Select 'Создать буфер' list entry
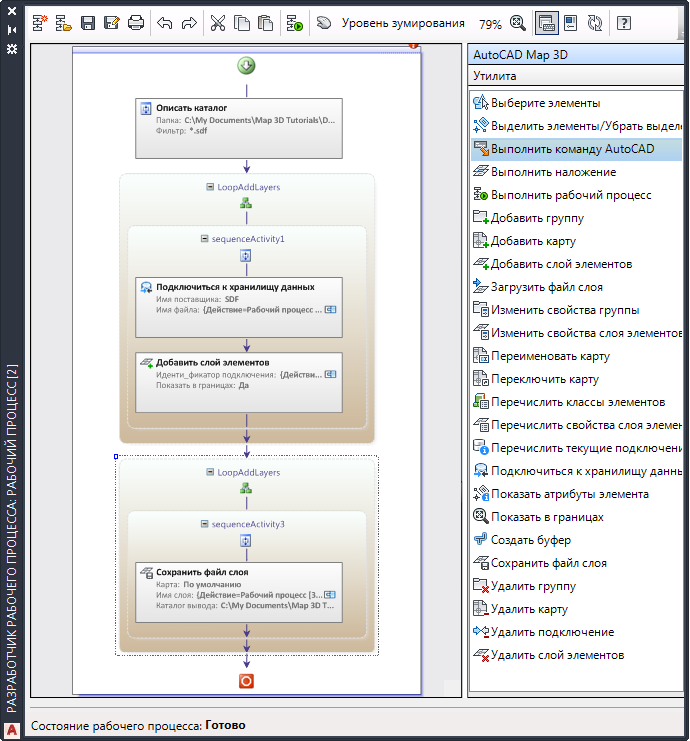Image resolution: width=690 pixels, height=741 pixels. 577,540
